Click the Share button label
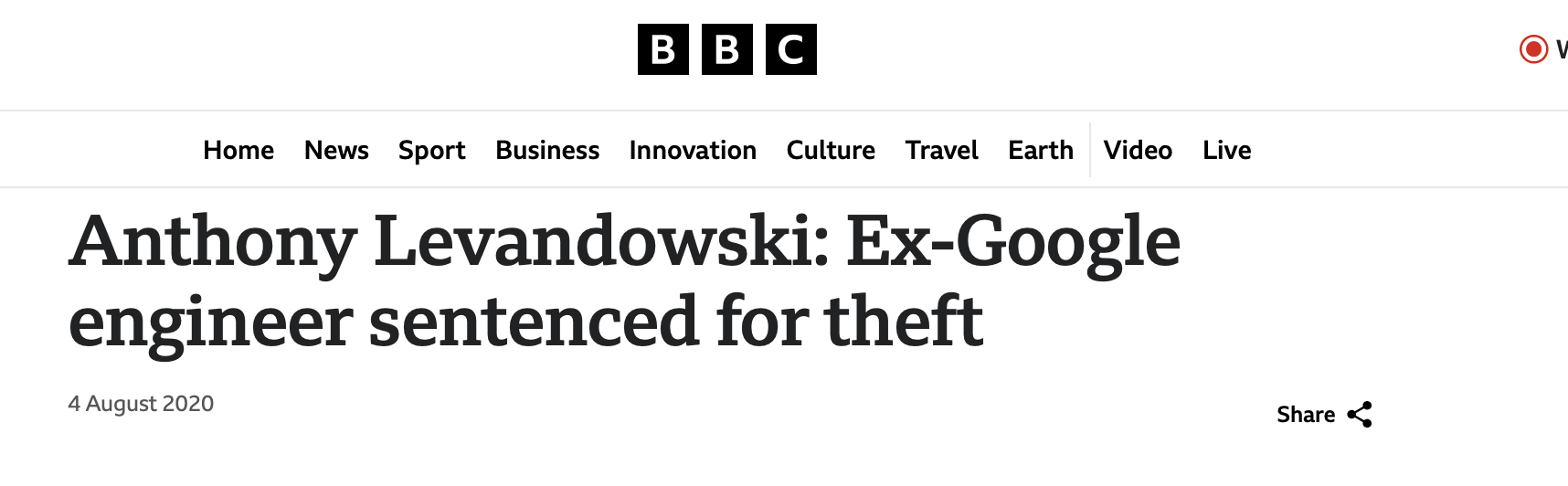 (x=1306, y=415)
